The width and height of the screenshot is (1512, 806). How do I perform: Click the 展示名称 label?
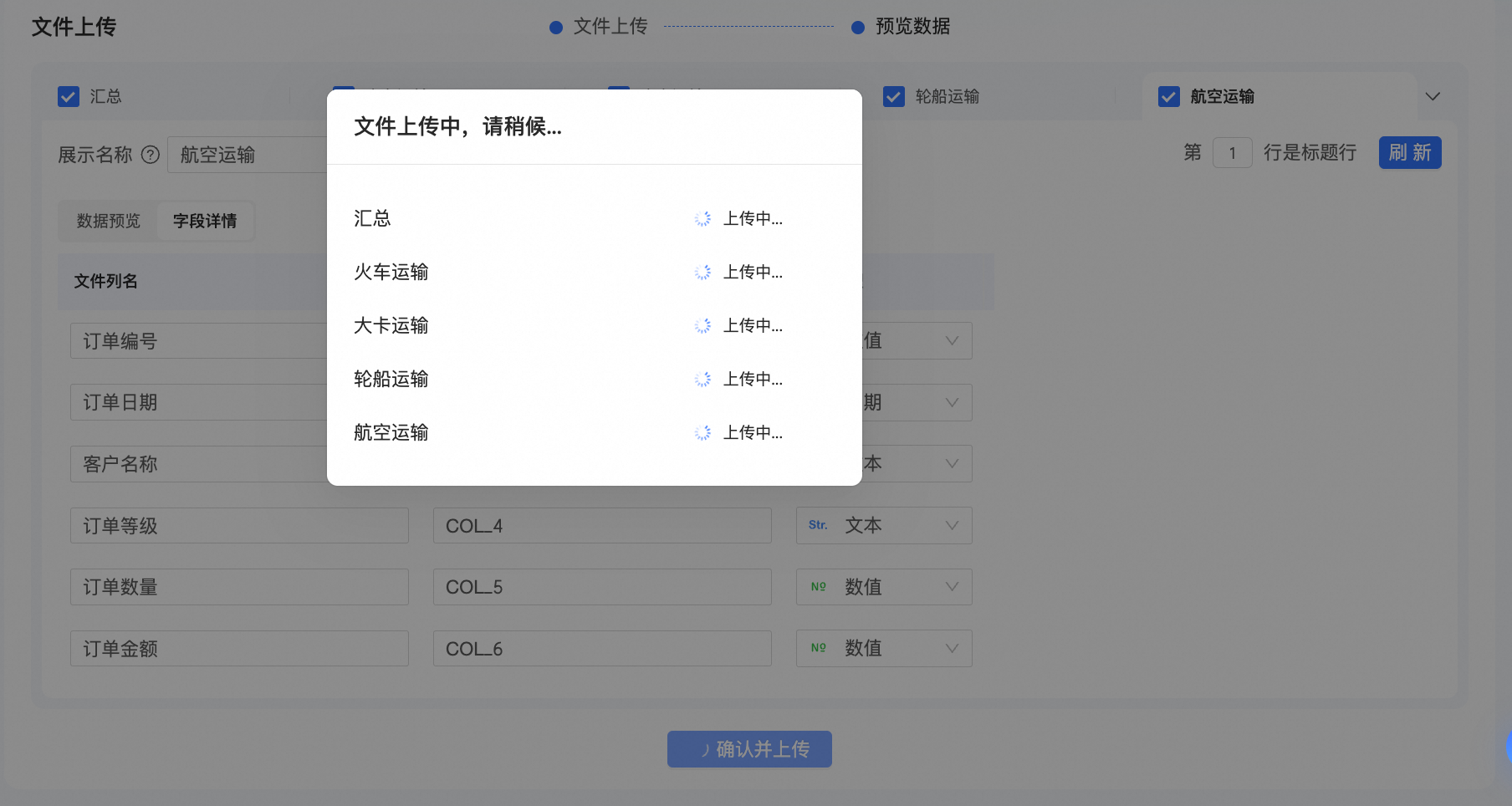pyautogui.click(x=95, y=155)
